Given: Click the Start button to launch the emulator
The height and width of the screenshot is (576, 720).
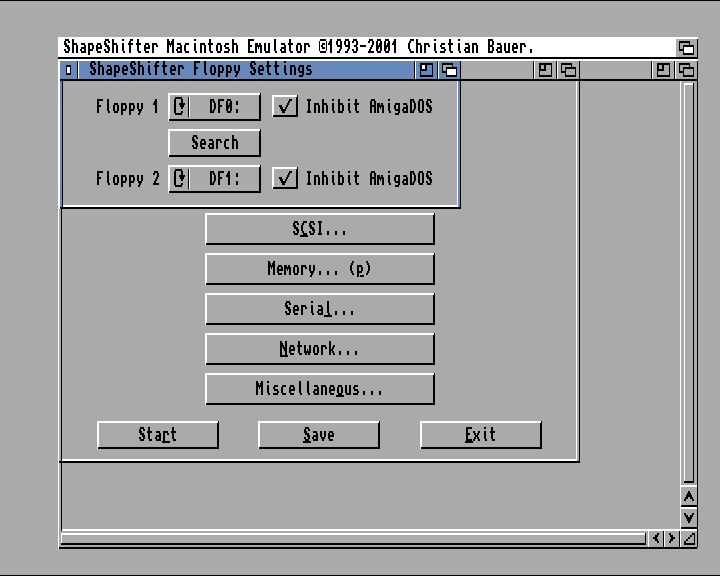Looking at the screenshot, I should [x=158, y=435].
